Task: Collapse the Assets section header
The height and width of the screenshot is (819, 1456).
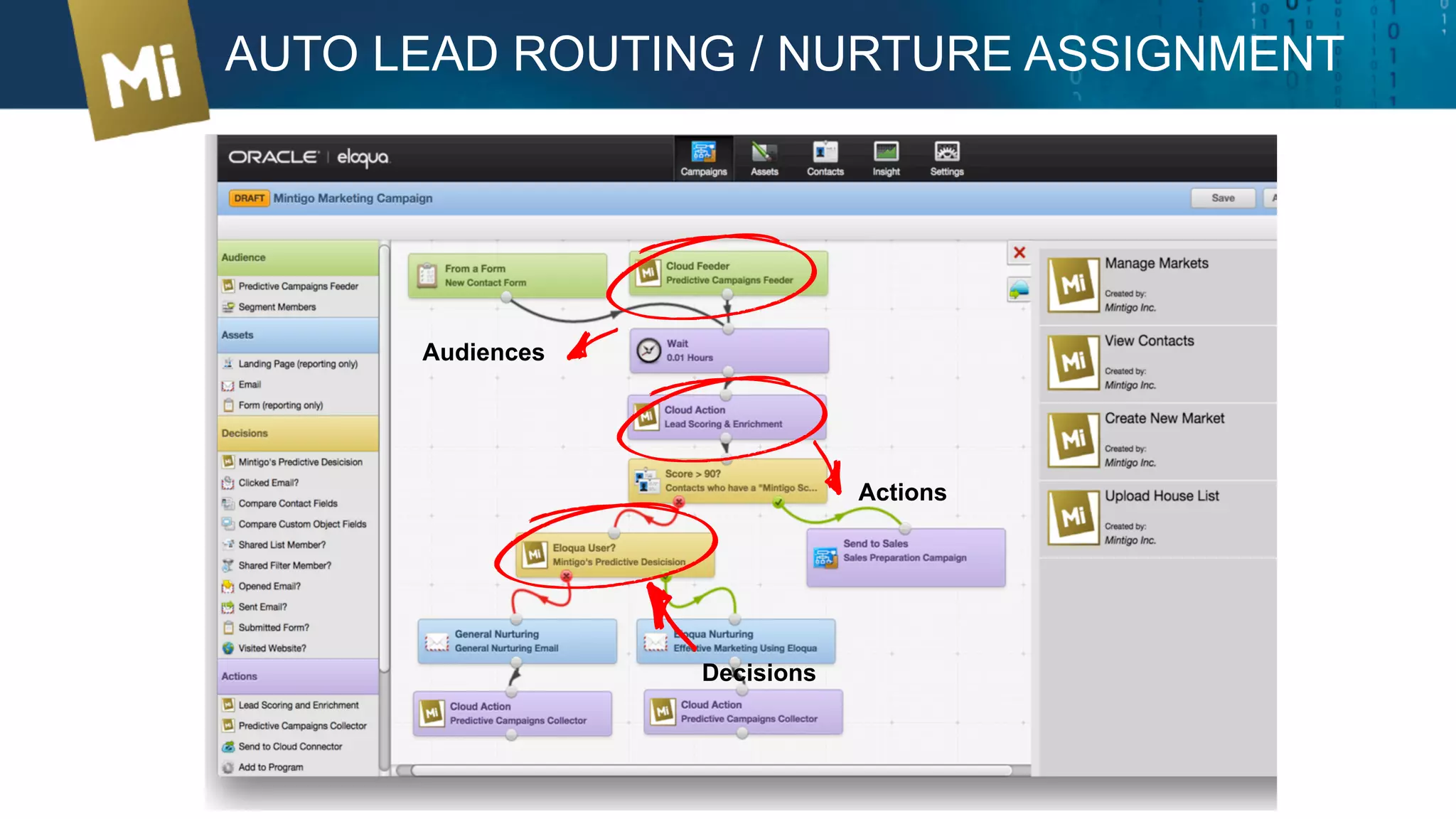Action: point(298,335)
